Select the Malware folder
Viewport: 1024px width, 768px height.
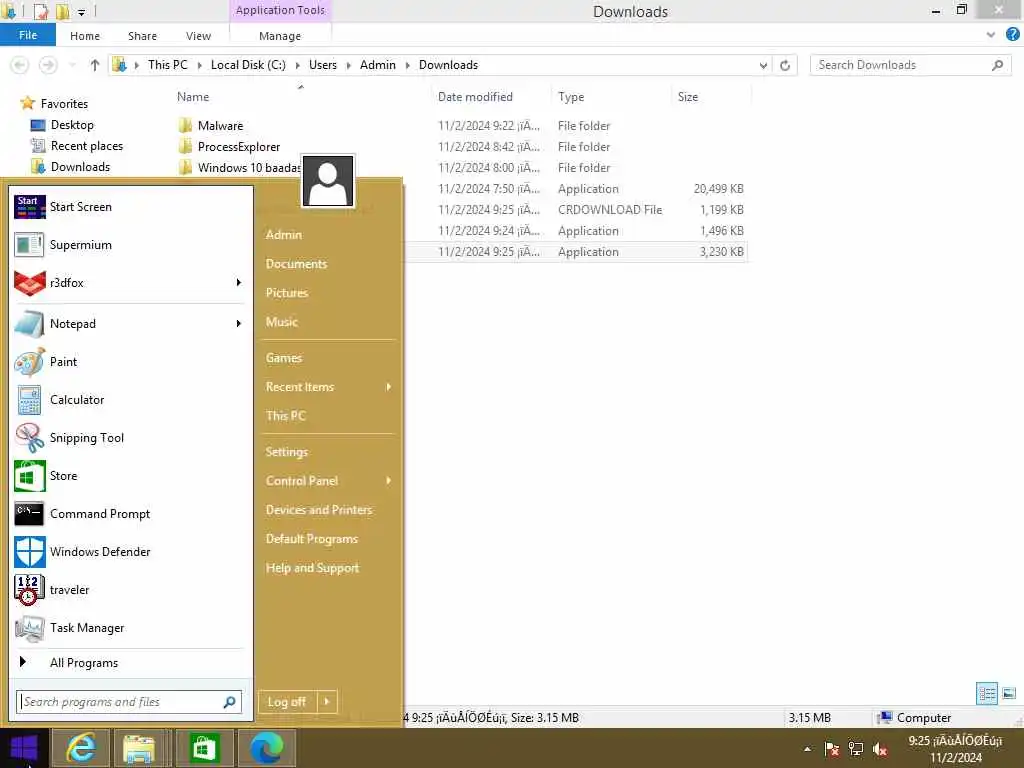pyautogui.click(x=221, y=126)
